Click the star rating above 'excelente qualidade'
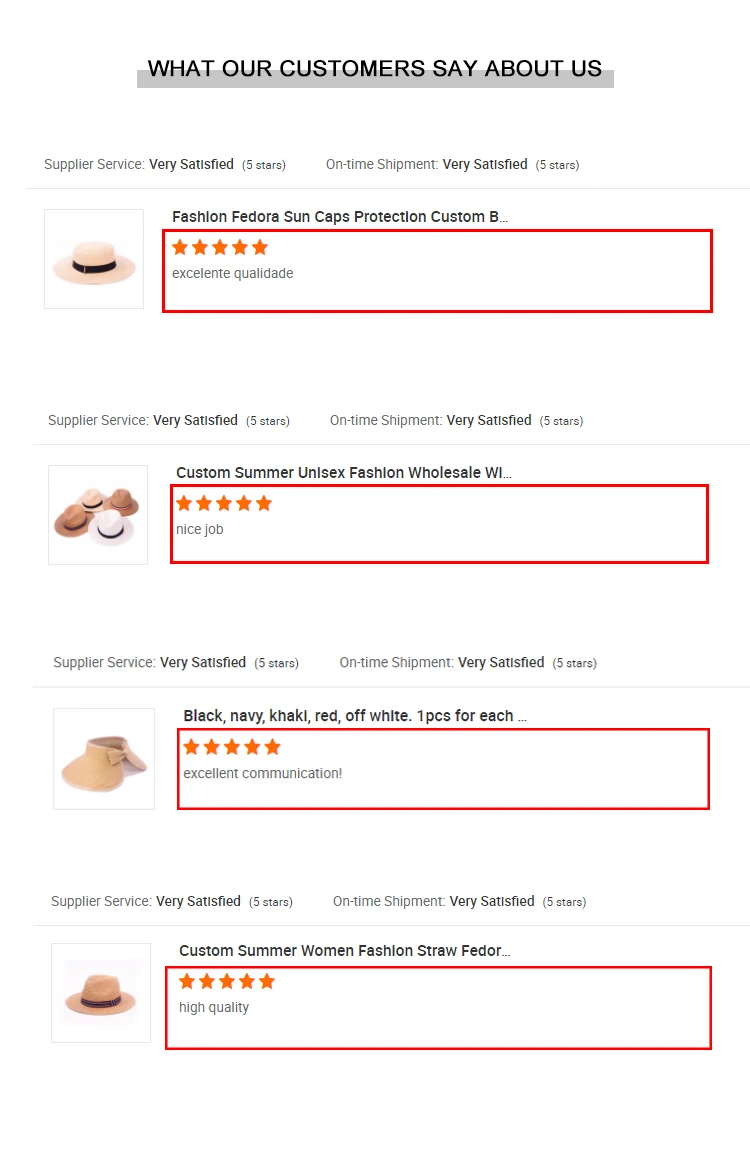Screen dimensions: 750x1160 220,247
